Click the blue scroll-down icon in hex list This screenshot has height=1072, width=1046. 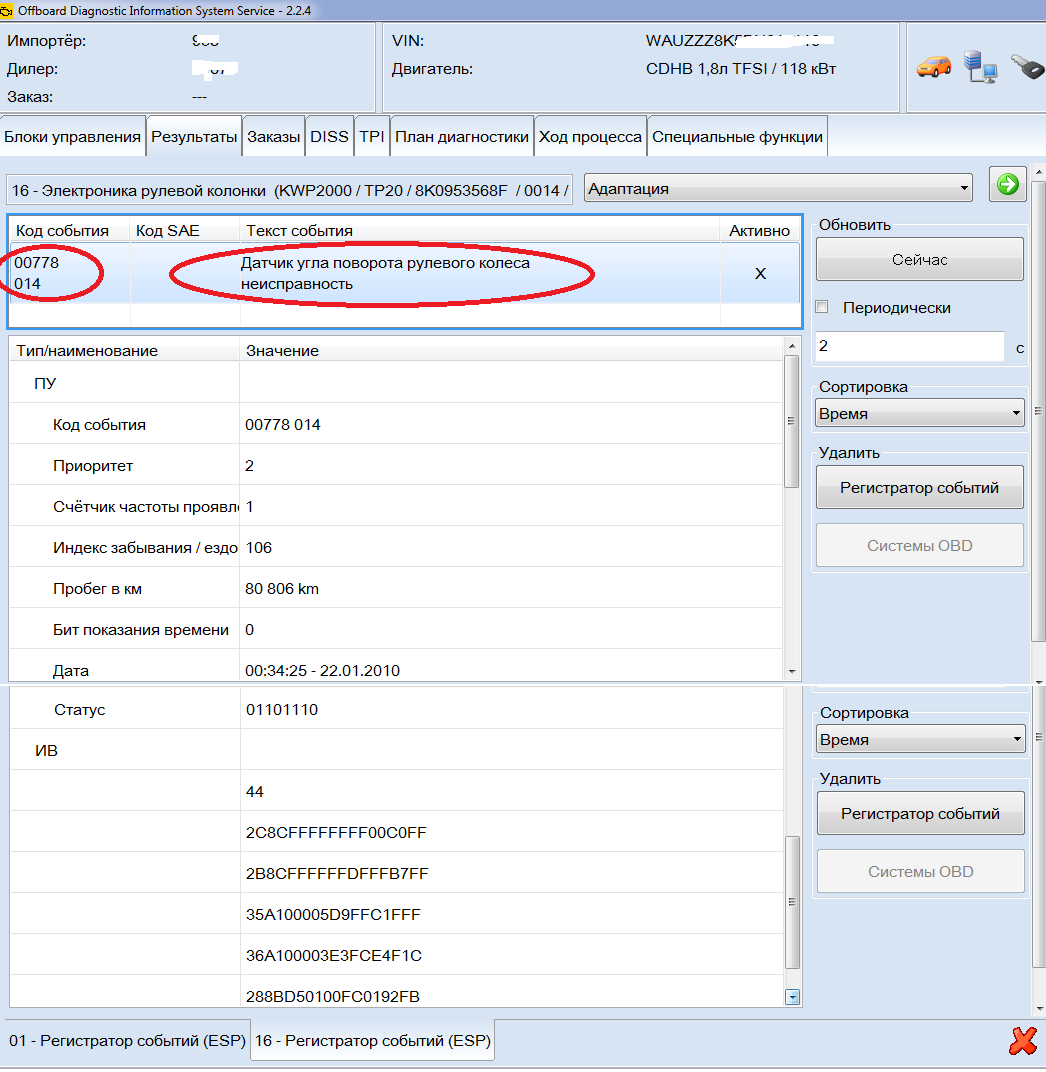792,997
